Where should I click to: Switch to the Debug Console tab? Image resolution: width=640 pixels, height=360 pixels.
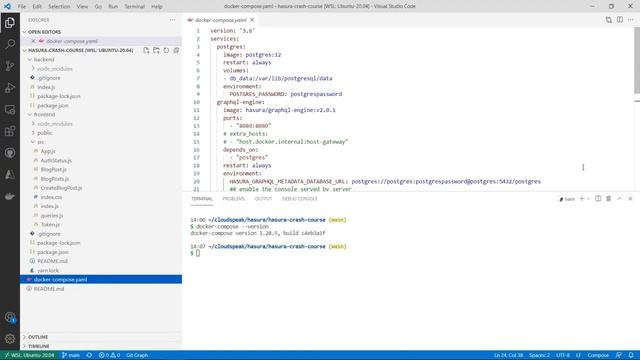click(300, 199)
